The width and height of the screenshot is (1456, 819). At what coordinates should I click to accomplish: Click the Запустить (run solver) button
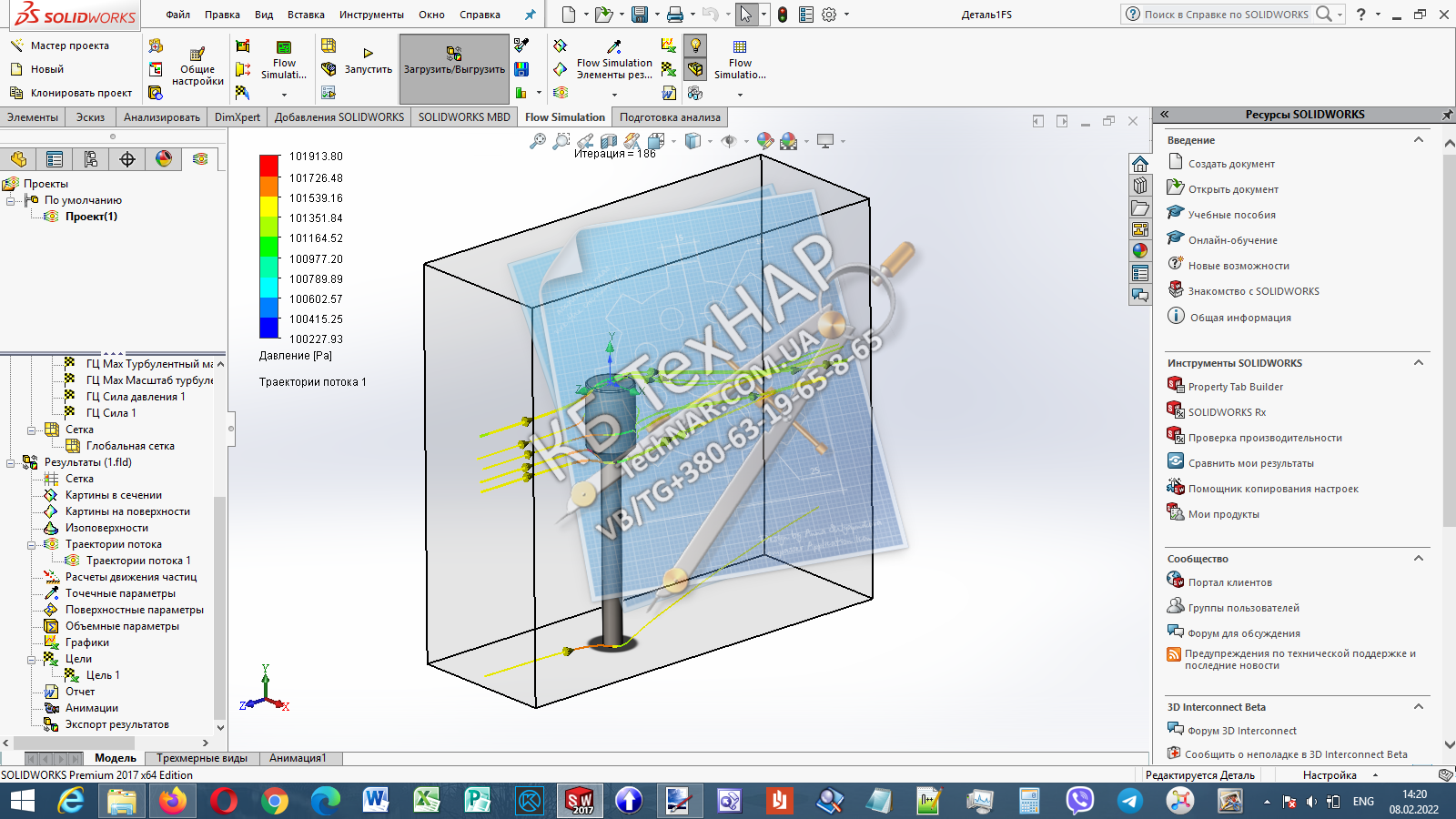pos(368,62)
